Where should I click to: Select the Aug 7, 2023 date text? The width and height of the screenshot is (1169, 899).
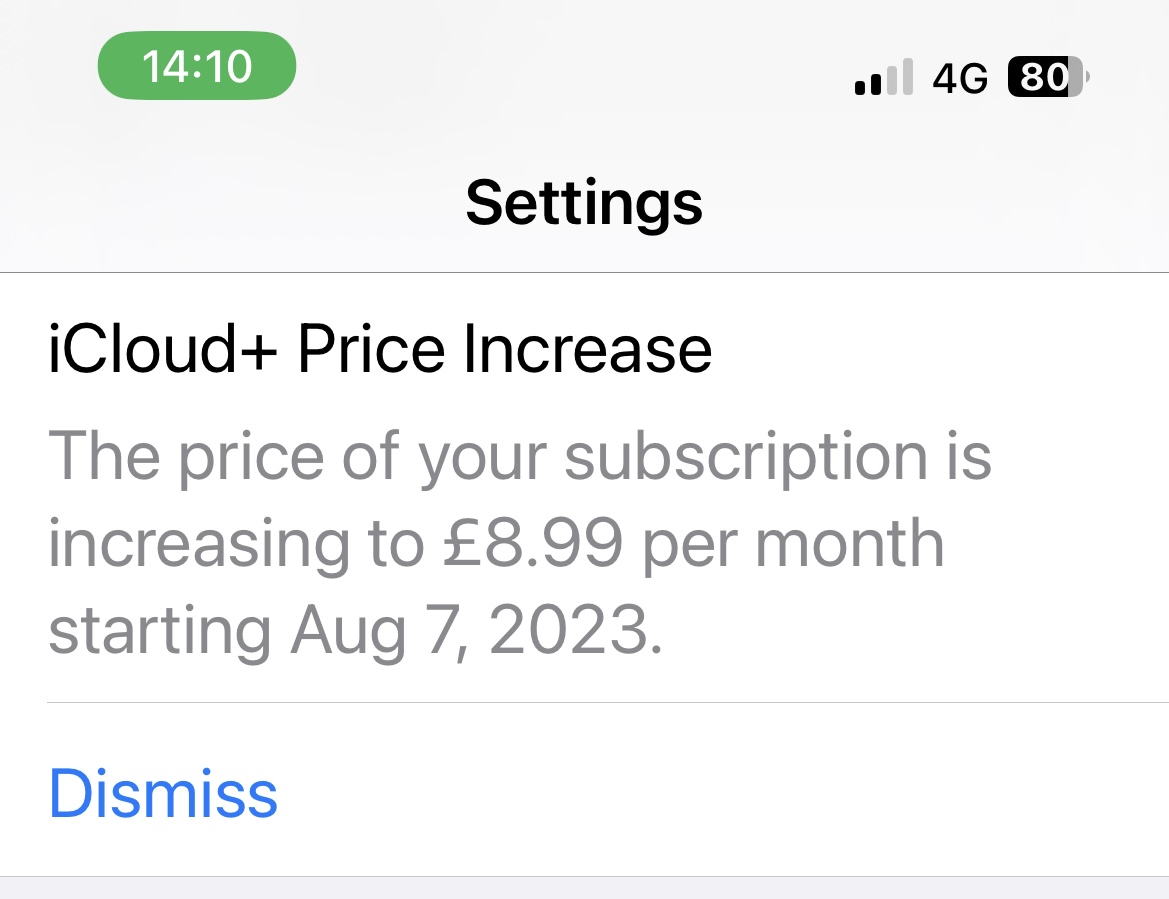pos(476,631)
